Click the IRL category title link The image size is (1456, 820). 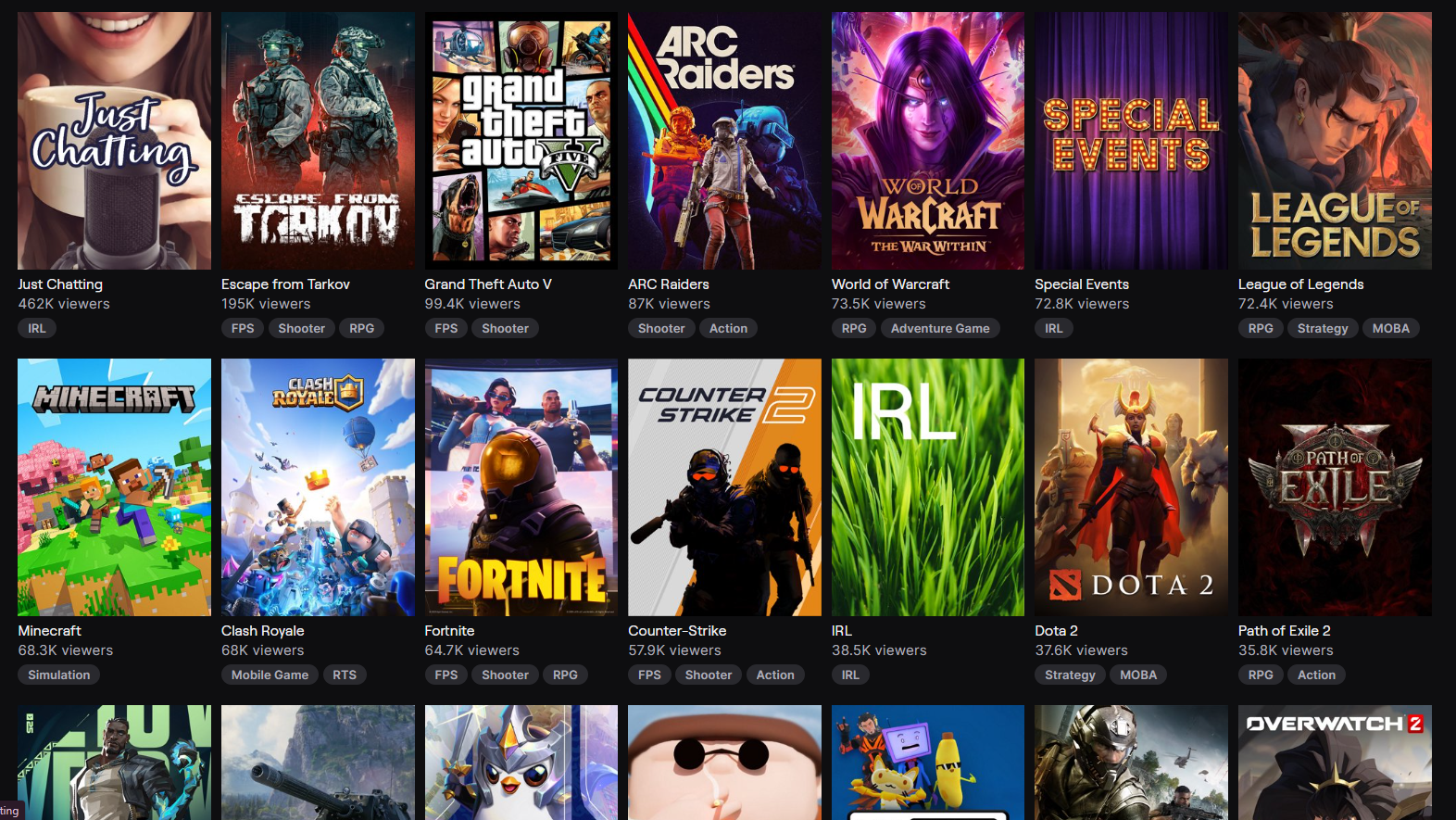click(842, 631)
